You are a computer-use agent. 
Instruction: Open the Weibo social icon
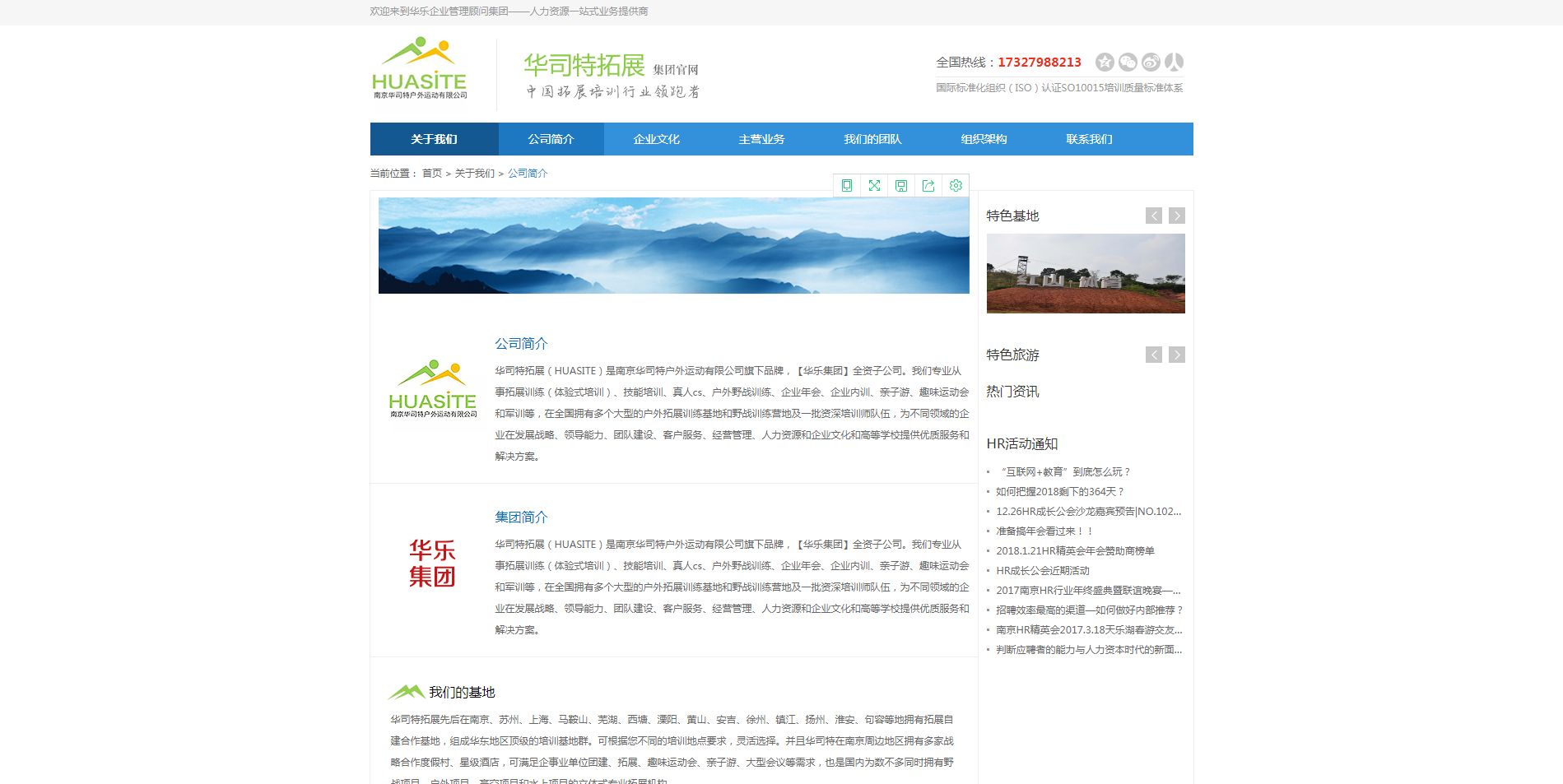click(x=1151, y=62)
